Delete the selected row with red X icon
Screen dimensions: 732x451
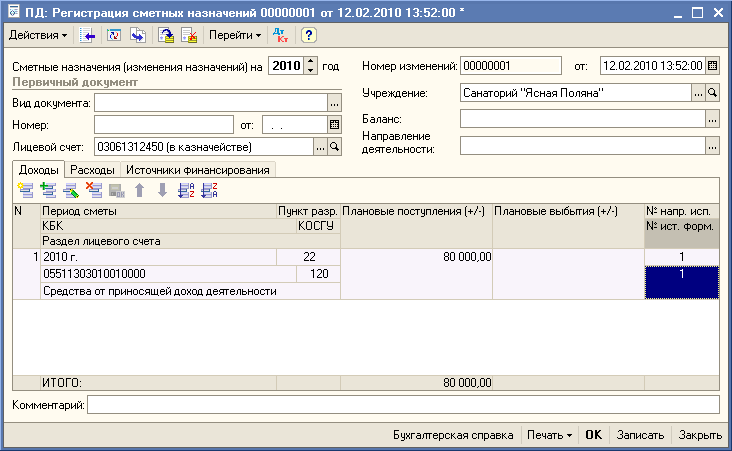(94, 189)
